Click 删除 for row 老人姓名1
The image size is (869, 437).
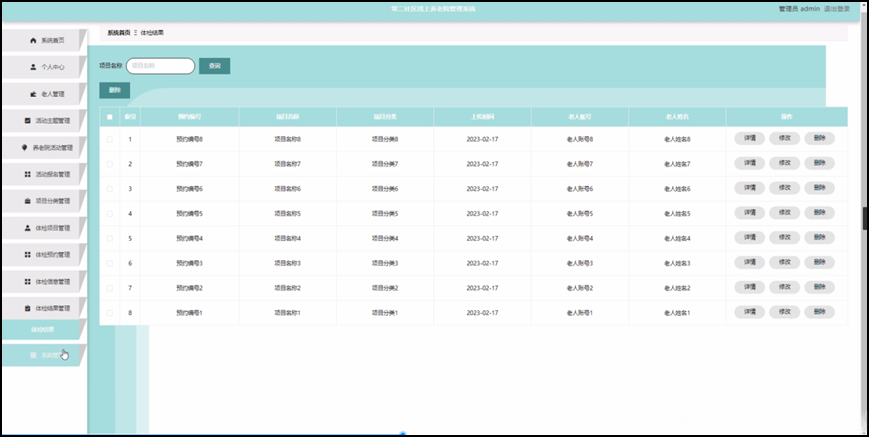pos(820,312)
